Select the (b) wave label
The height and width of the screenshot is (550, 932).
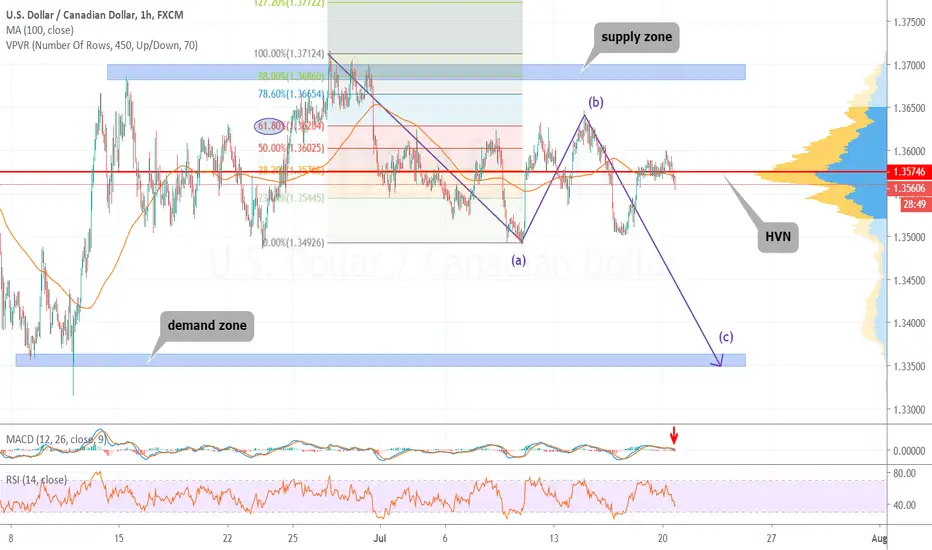tap(596, 102)
